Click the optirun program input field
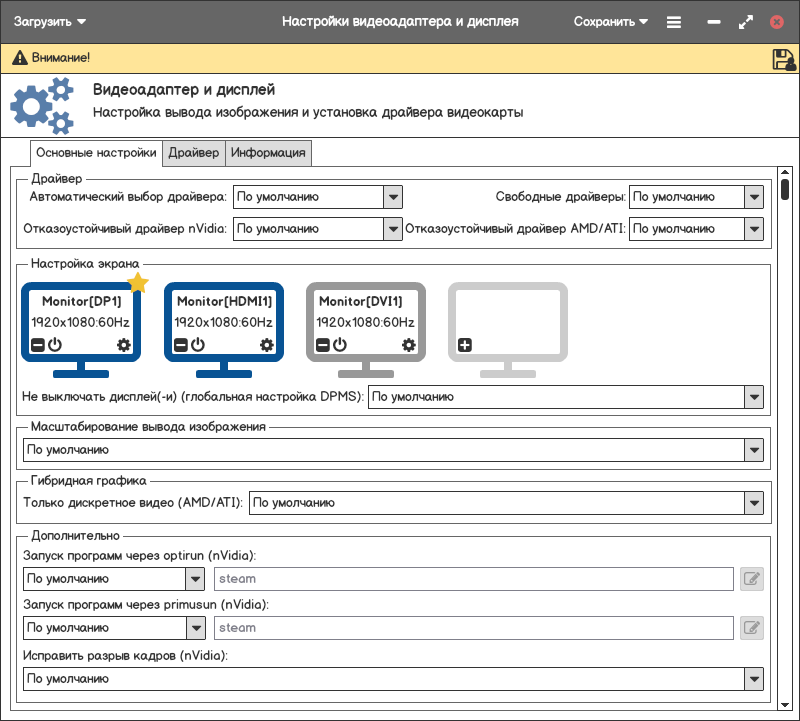The height and width of the screenshot is (721, 800). point(474,578)
